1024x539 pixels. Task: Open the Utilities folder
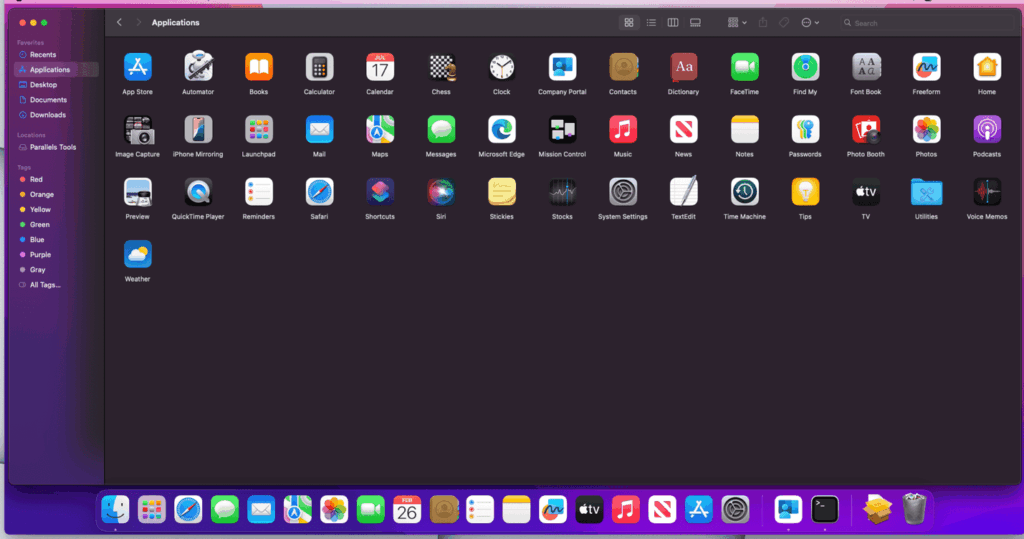click(x=926, y=192)
